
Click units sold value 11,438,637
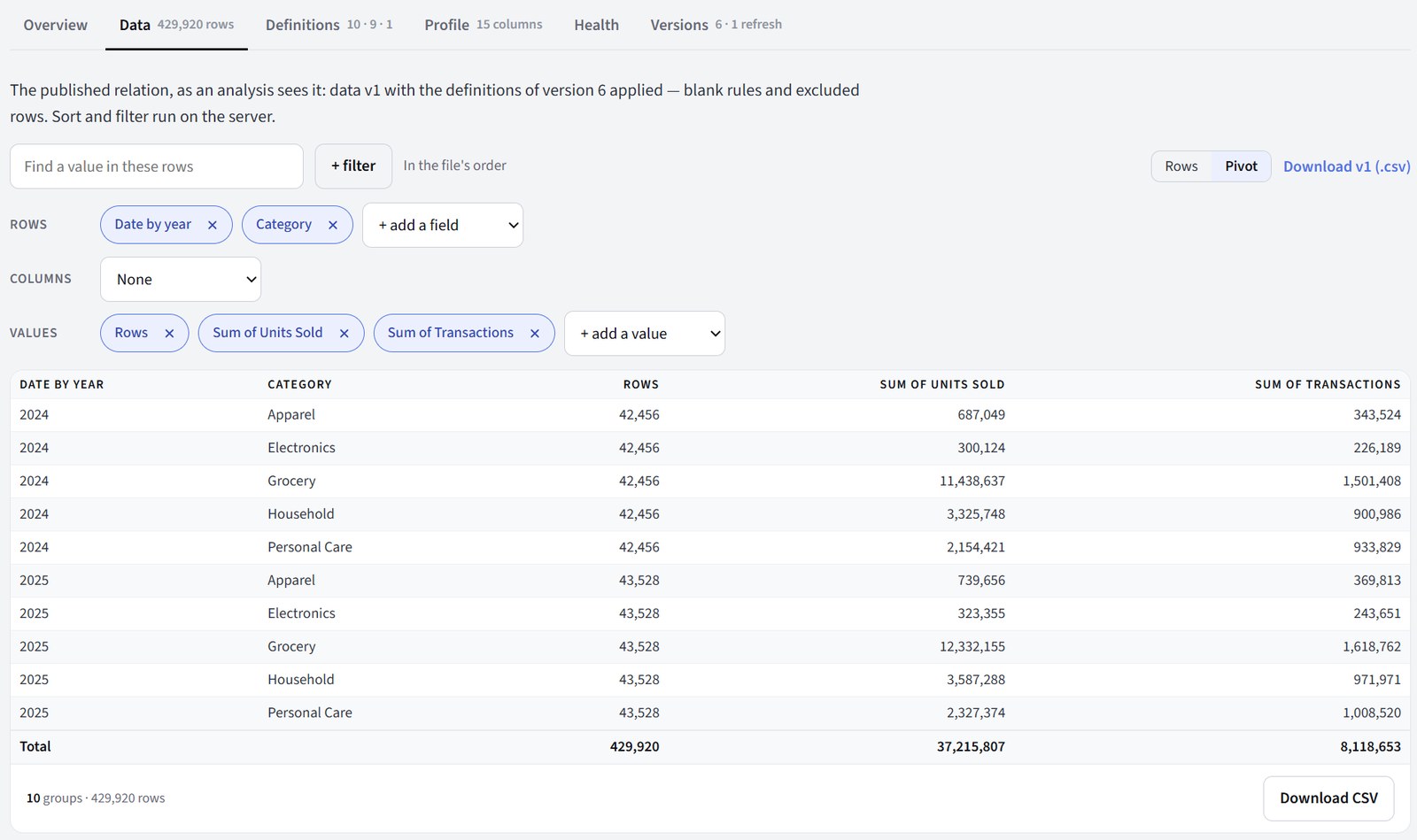pyautogui.click(x=972, y=482)
